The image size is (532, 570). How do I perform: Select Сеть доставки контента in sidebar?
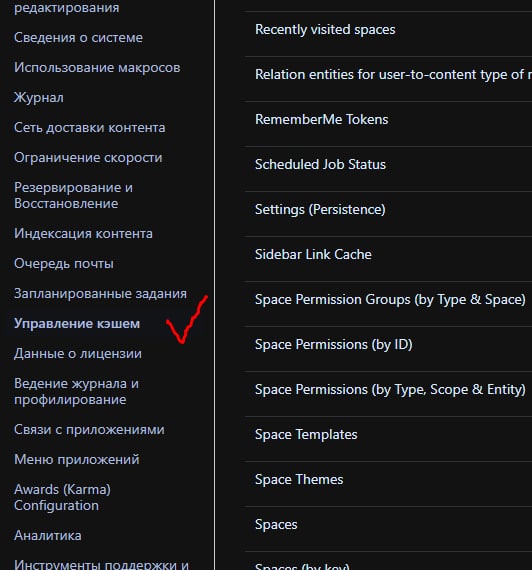pyautogui.click(x=89, y=128)
